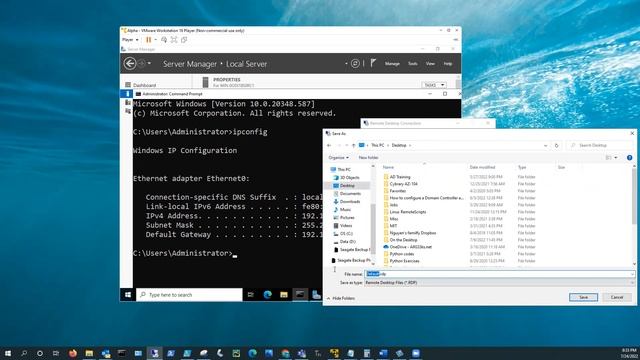The image size is (640, 360).
Task: Open the TASKS dropdown in Properties
Action: pyautogui.click(x=434, y=85)
